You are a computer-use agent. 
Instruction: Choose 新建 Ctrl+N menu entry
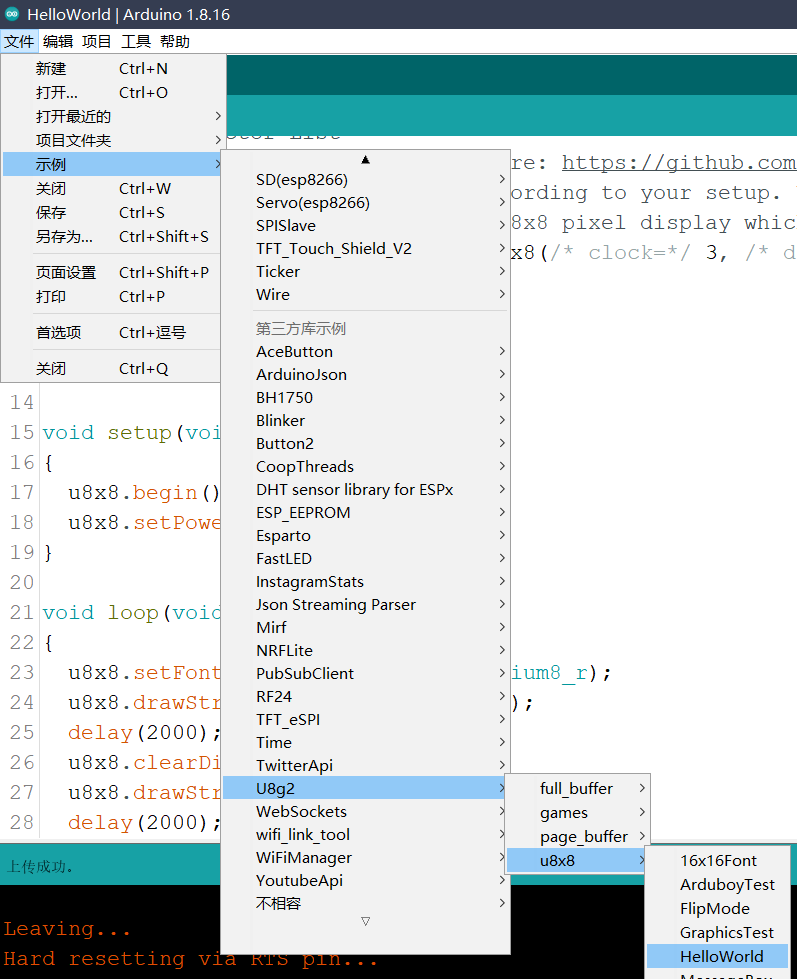[x=112, y=69]
